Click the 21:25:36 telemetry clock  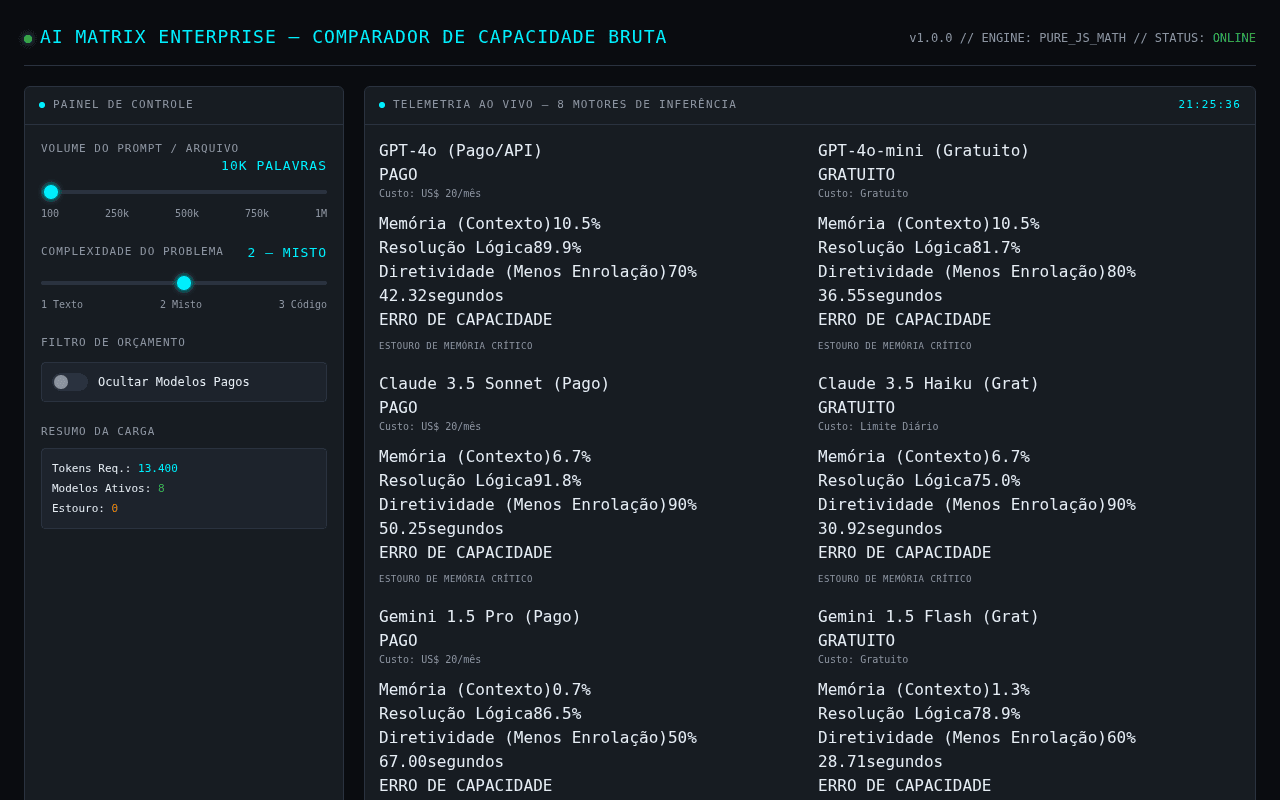1209,105
